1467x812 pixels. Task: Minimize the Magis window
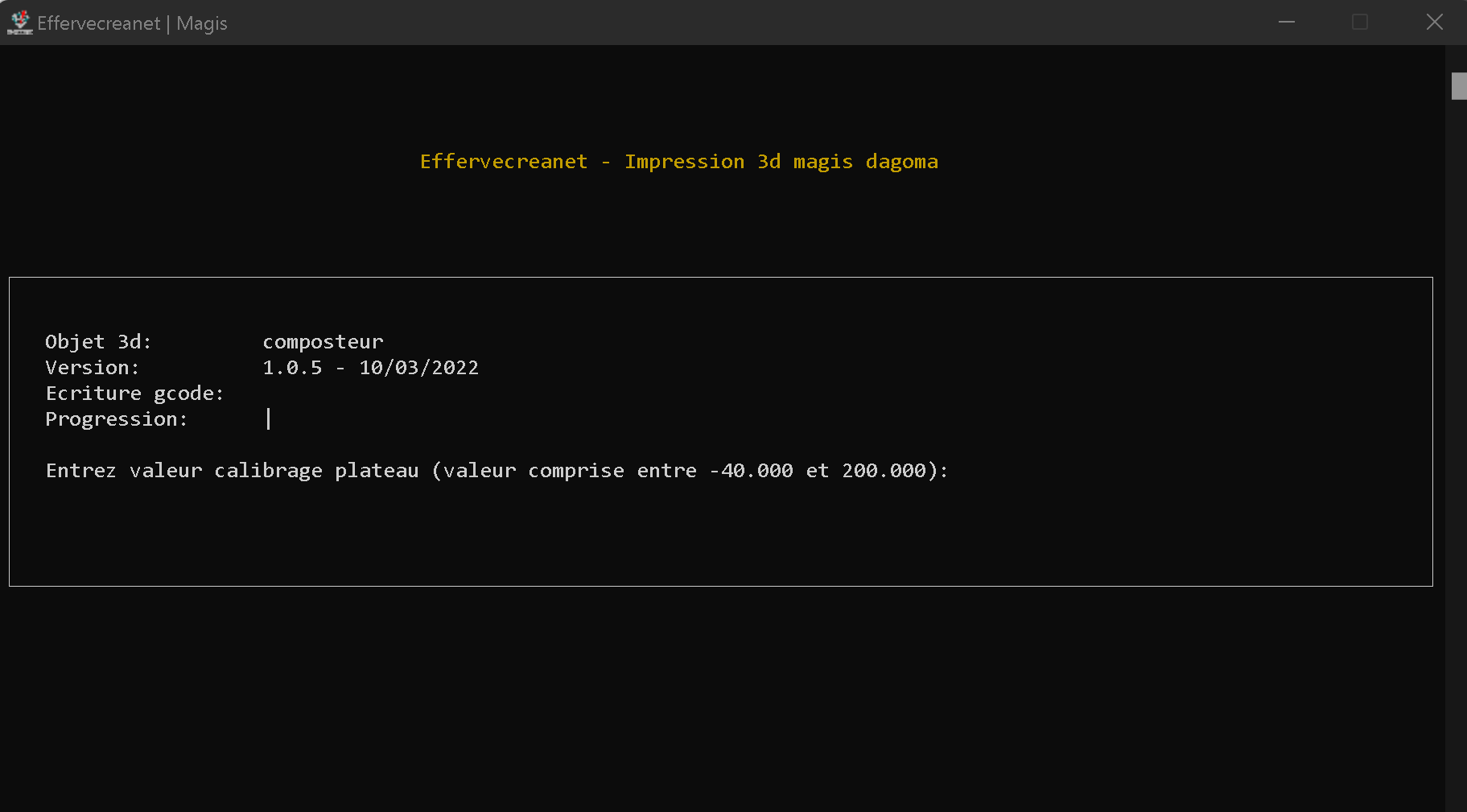pos(1287,23)
